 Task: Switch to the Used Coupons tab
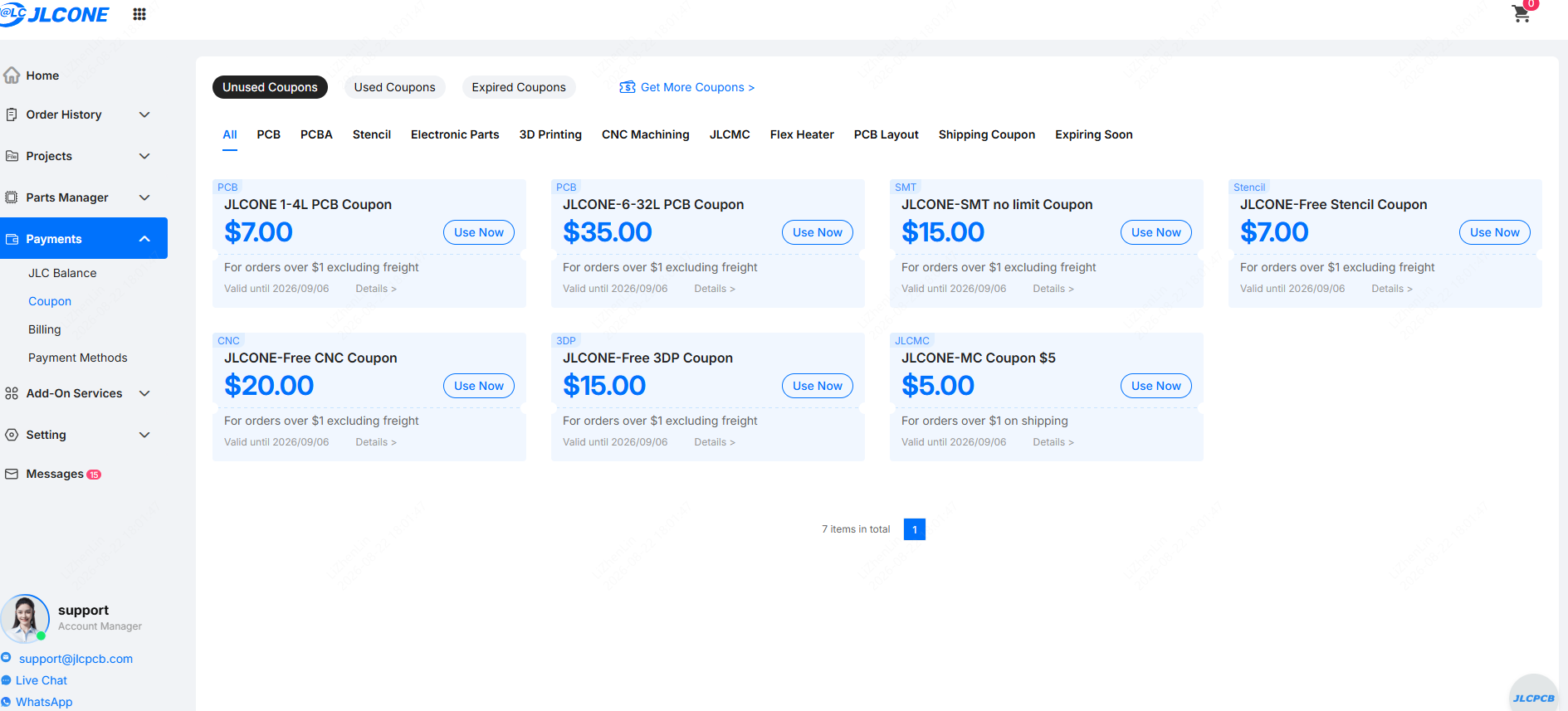(395, 87)
